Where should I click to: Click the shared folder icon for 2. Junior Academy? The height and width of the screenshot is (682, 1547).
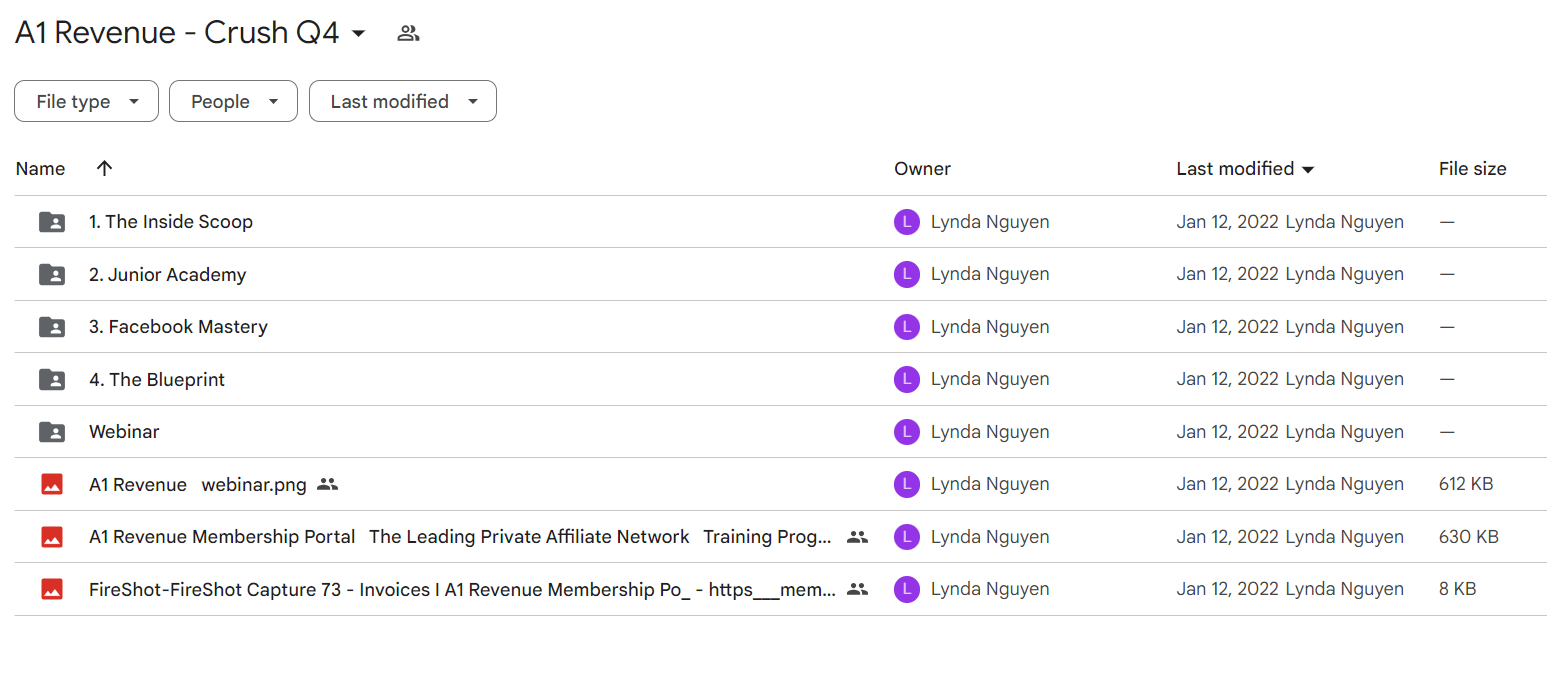pos(52,274)
